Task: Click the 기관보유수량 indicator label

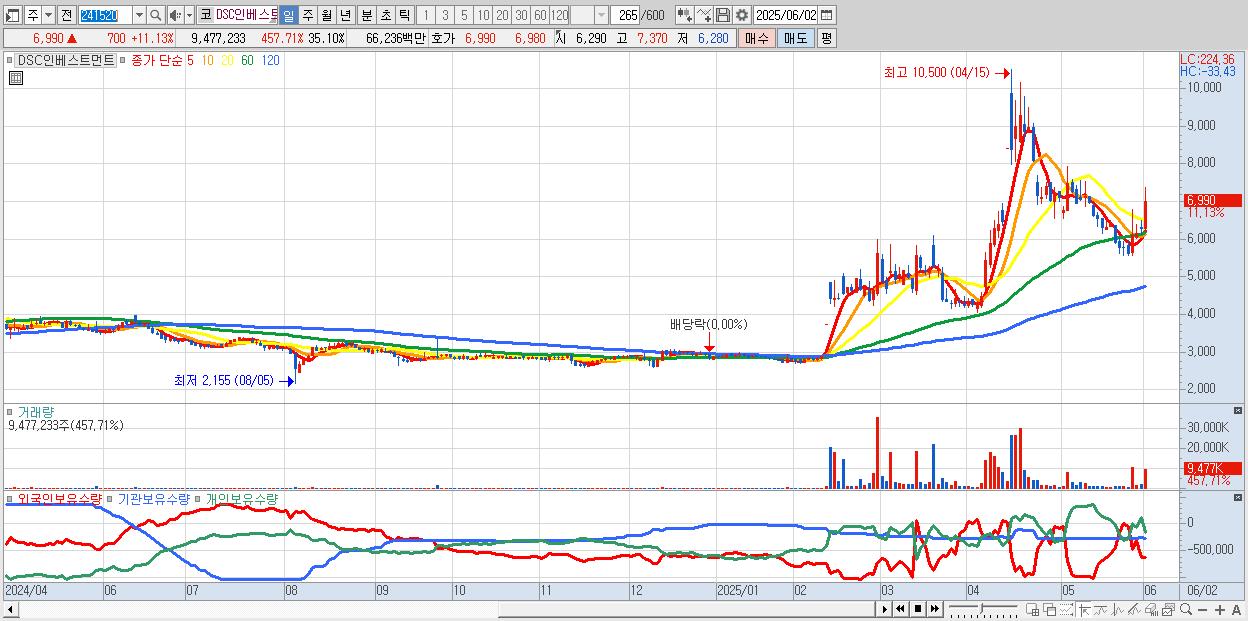Action: pos(153,498)
